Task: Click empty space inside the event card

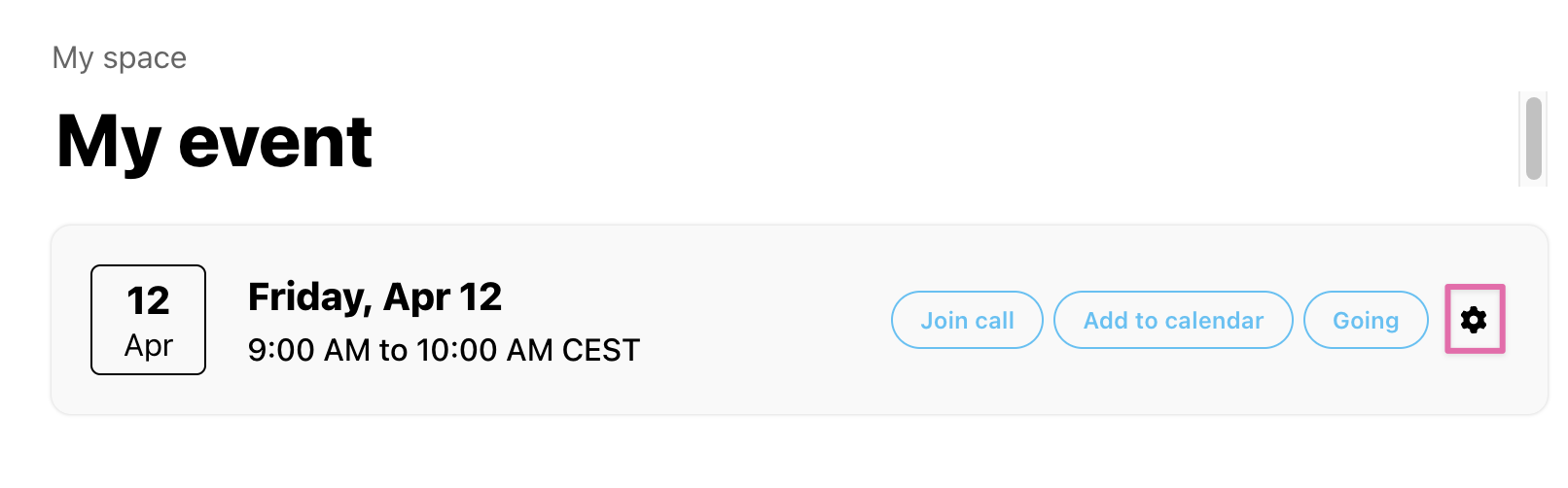Action: (x=759, y=321)
